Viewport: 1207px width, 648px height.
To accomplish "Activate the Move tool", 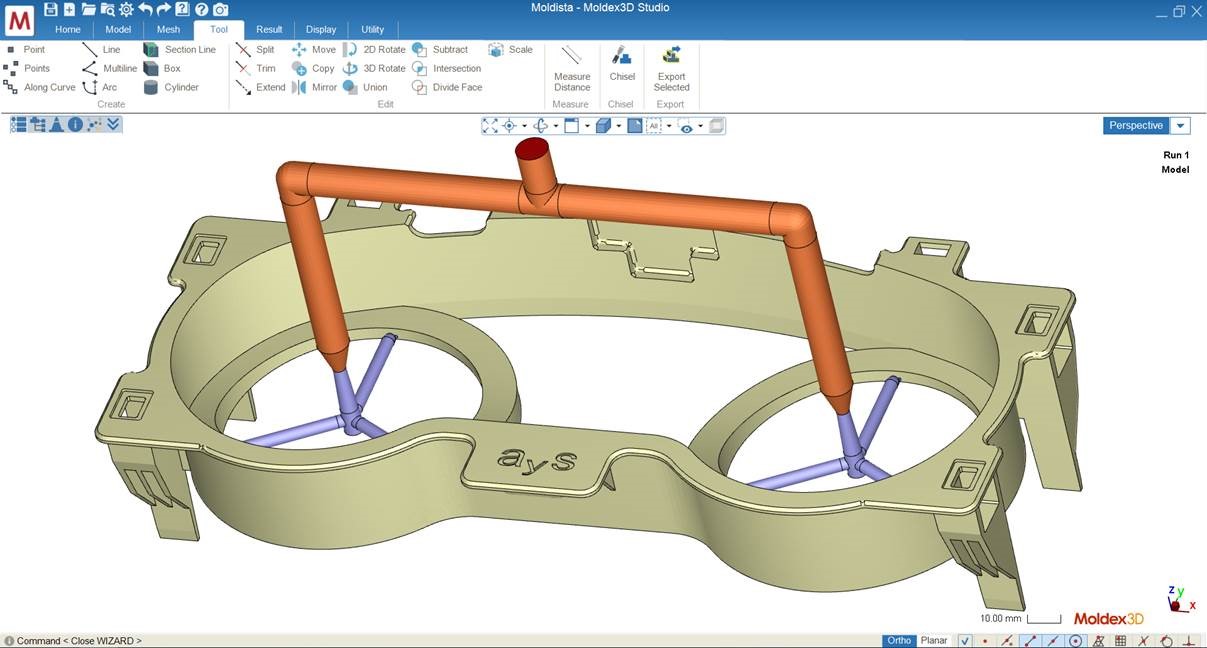I will pos(314,49).
